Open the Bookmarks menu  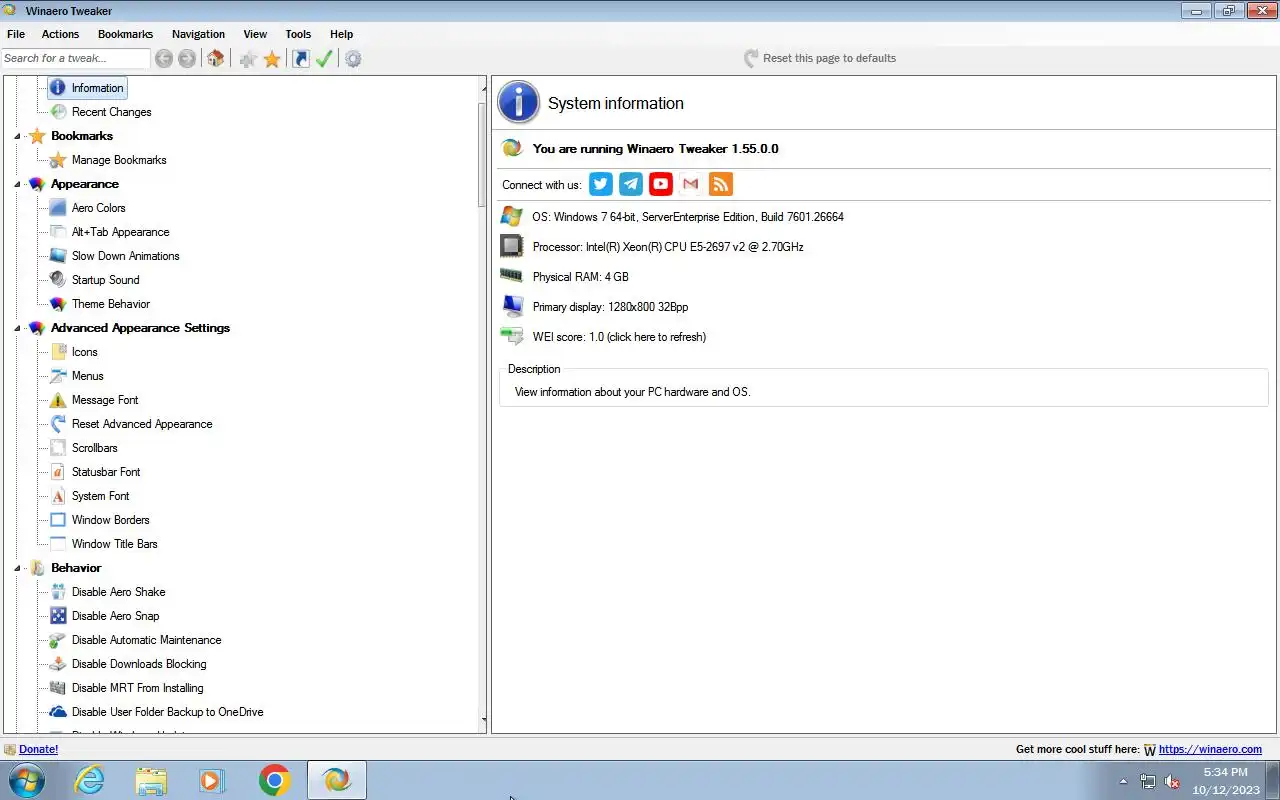pyautogui.click(x=125, y=34)
